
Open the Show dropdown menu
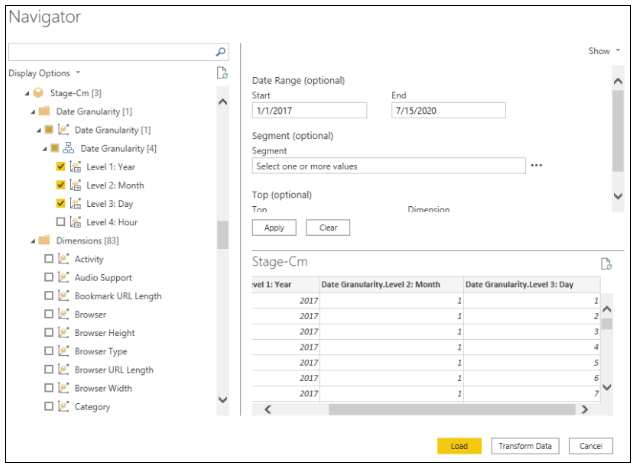point(603,51)
